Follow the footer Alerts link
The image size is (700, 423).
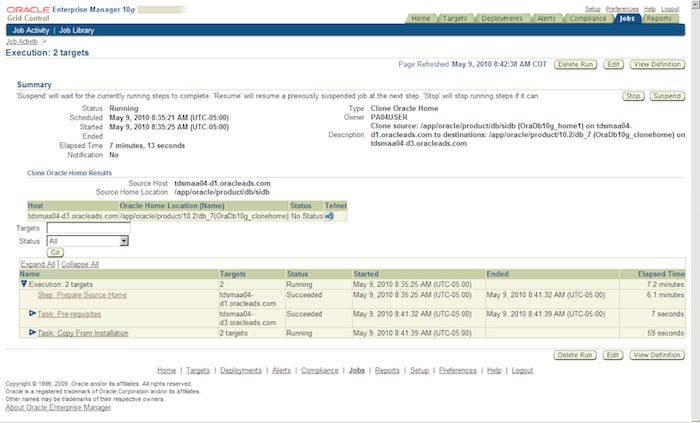point(281,370)
